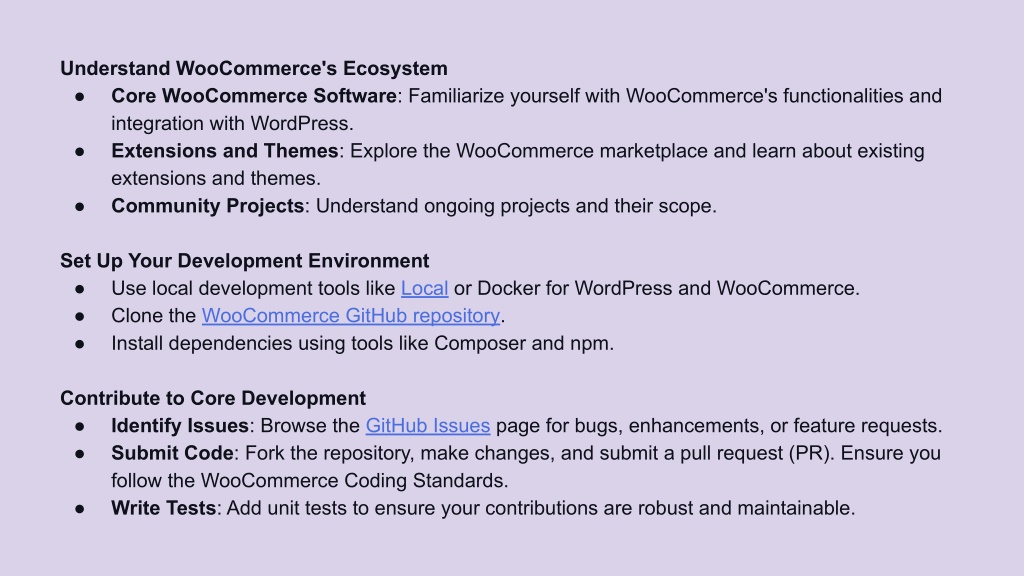Click the bold Community Projects text
This screenshot has width=1024, height=576.
208,206
